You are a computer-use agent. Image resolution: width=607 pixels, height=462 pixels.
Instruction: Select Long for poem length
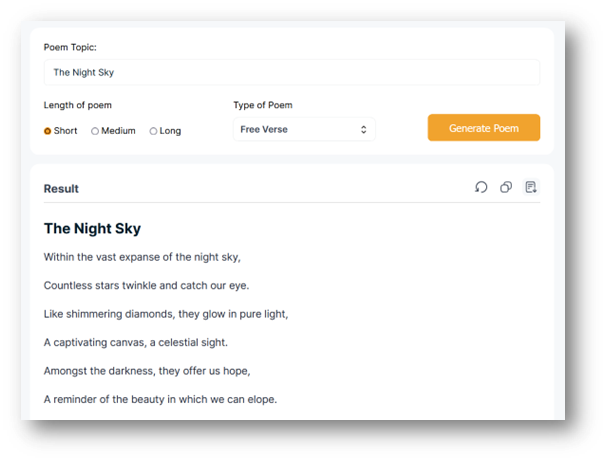153,131
